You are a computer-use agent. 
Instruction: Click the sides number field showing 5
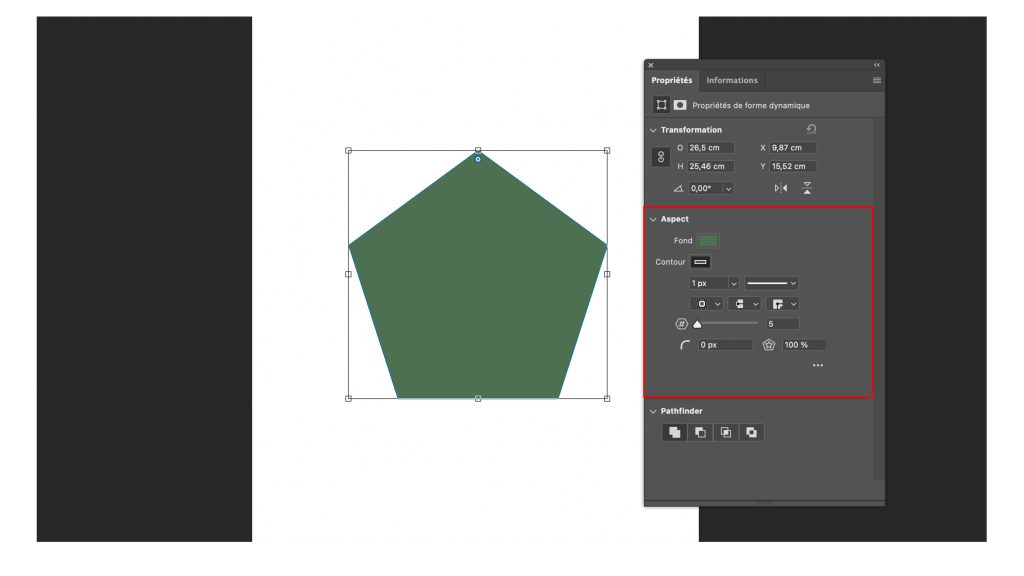tap(782, 324)
